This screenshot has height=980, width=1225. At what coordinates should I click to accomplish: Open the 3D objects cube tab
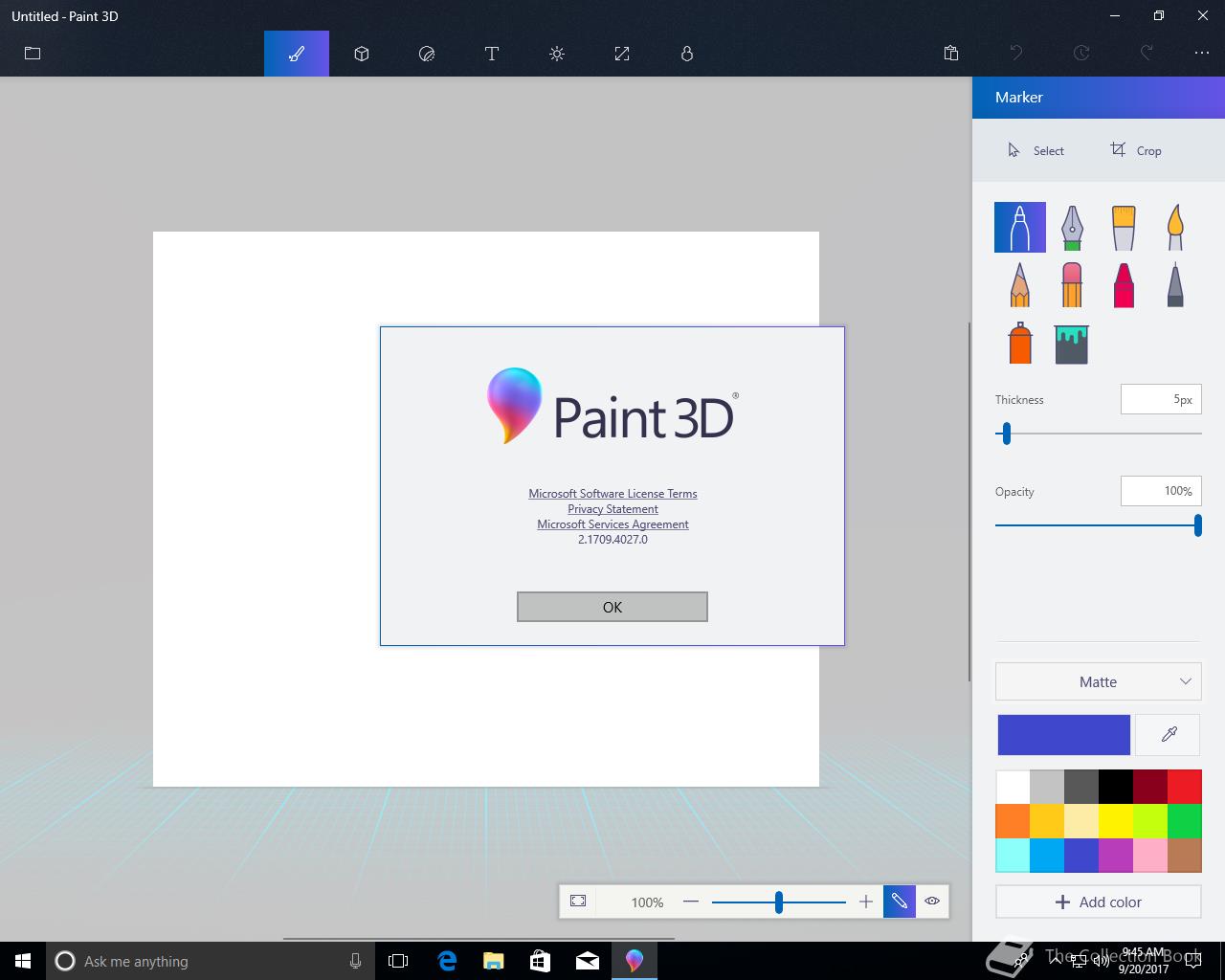[362, 54]
